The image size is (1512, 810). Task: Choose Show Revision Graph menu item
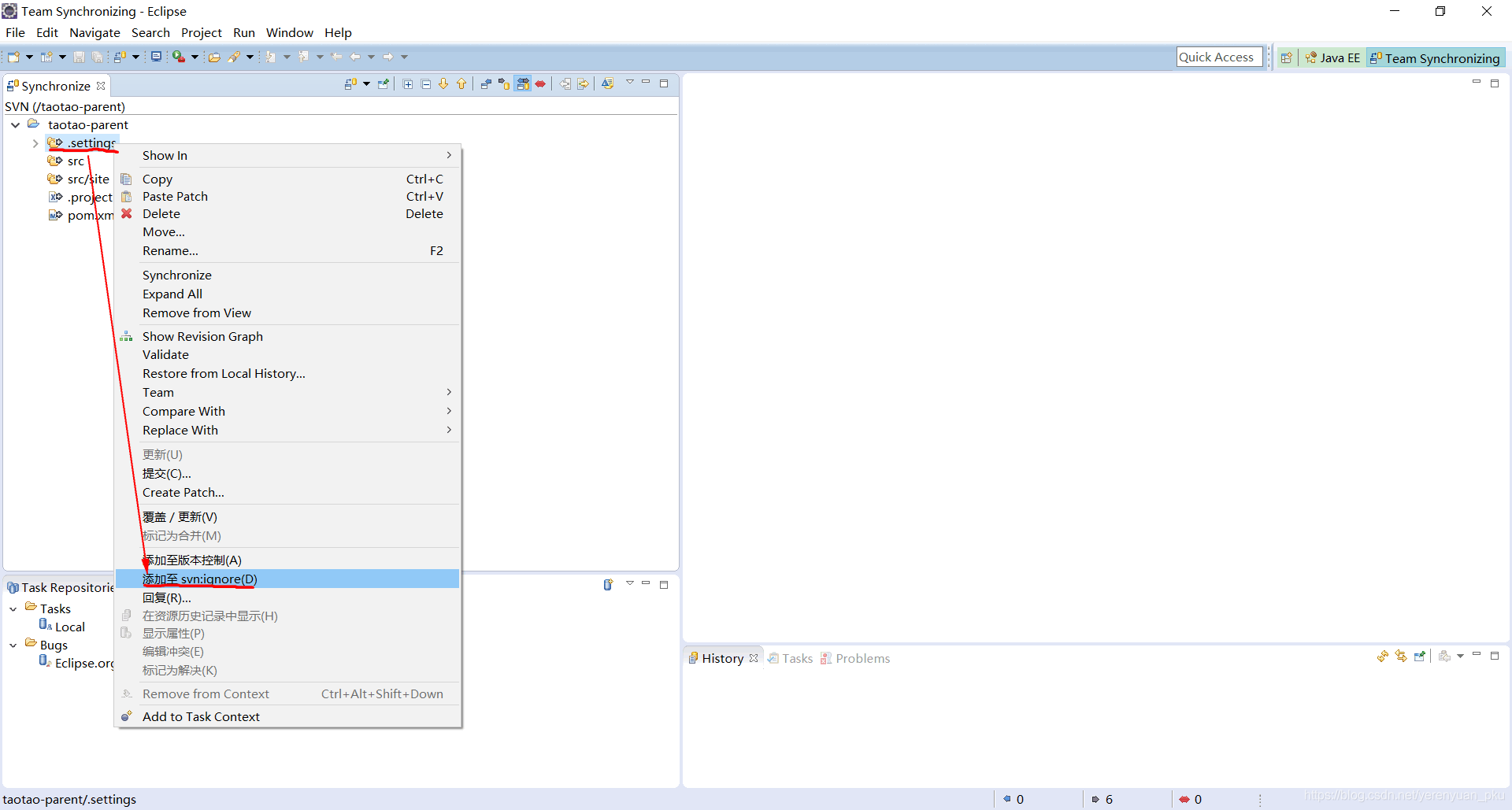287,336
